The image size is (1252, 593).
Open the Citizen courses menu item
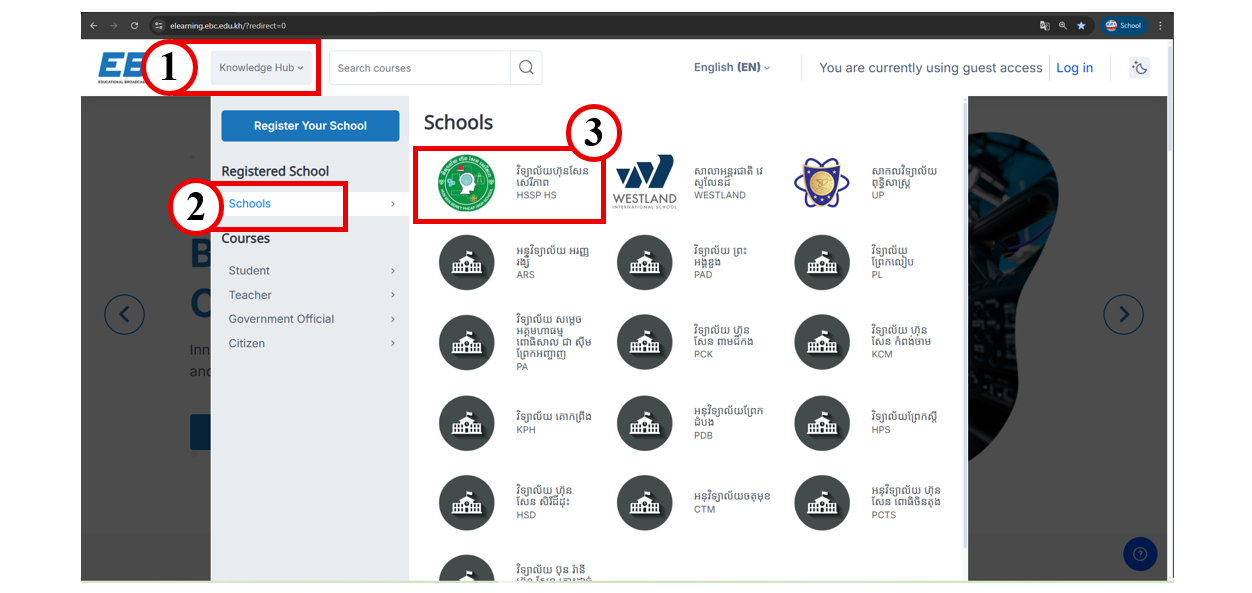pyautogui.click(x=247, y=343)
